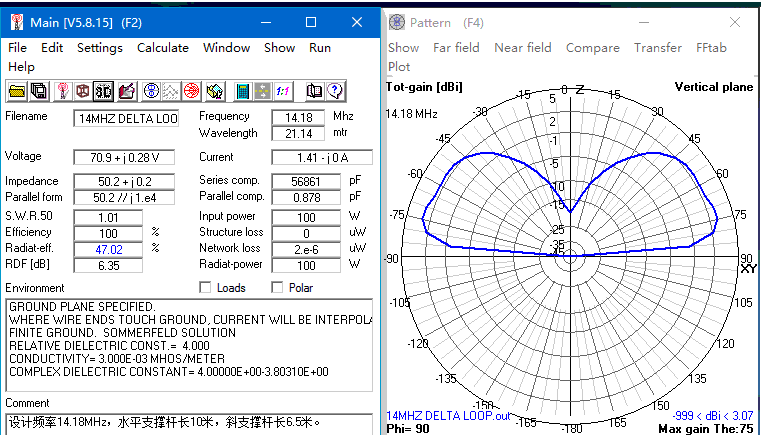Open the Settings menu

99,48
